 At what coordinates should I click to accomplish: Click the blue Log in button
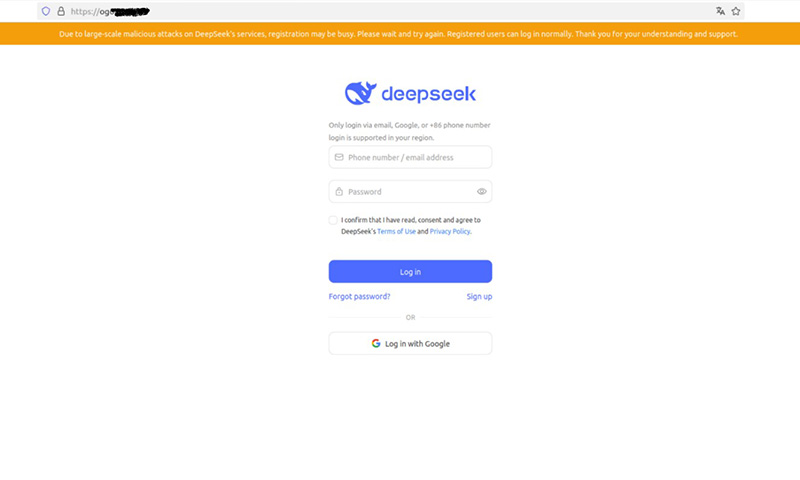(x=410, y=271)
